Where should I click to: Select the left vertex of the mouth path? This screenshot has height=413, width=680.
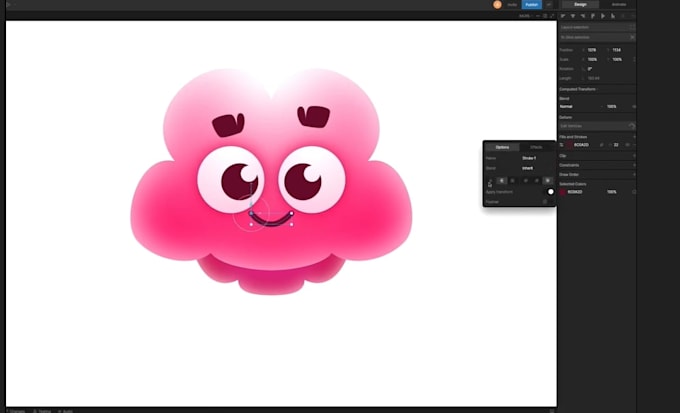coord(251,213)
